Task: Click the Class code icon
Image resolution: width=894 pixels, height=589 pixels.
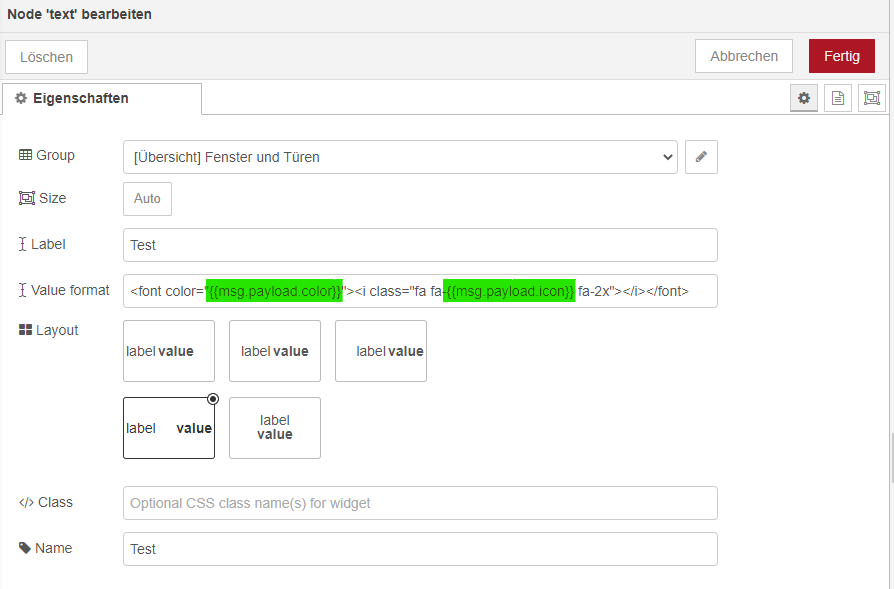Action: coord(26,502)
